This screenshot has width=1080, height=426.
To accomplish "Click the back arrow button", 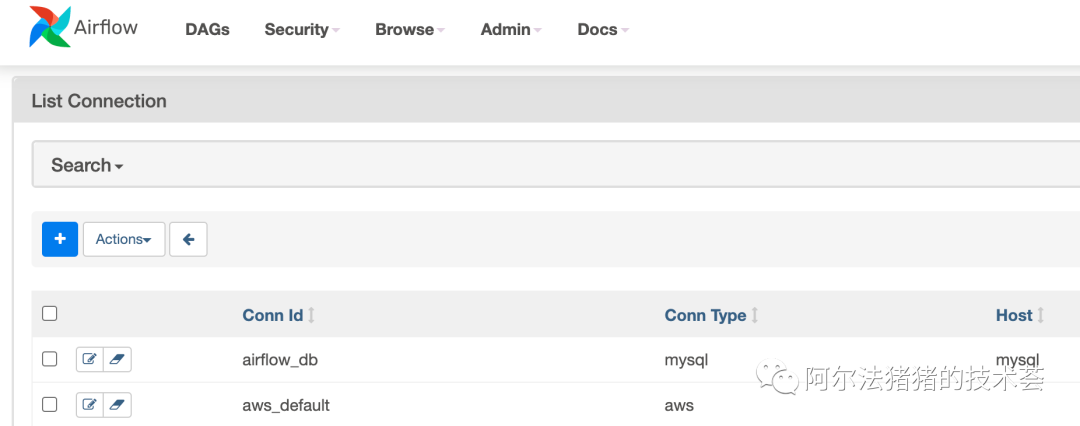I will pyautogui.click(x=188, y=239).
